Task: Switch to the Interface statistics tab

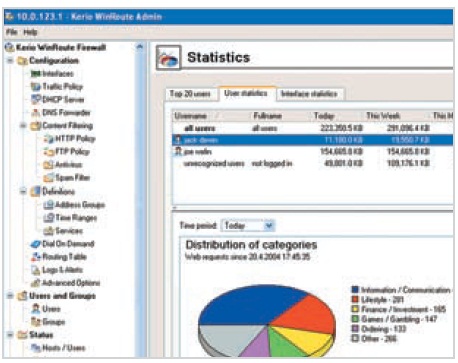Action: pos(309,94)
